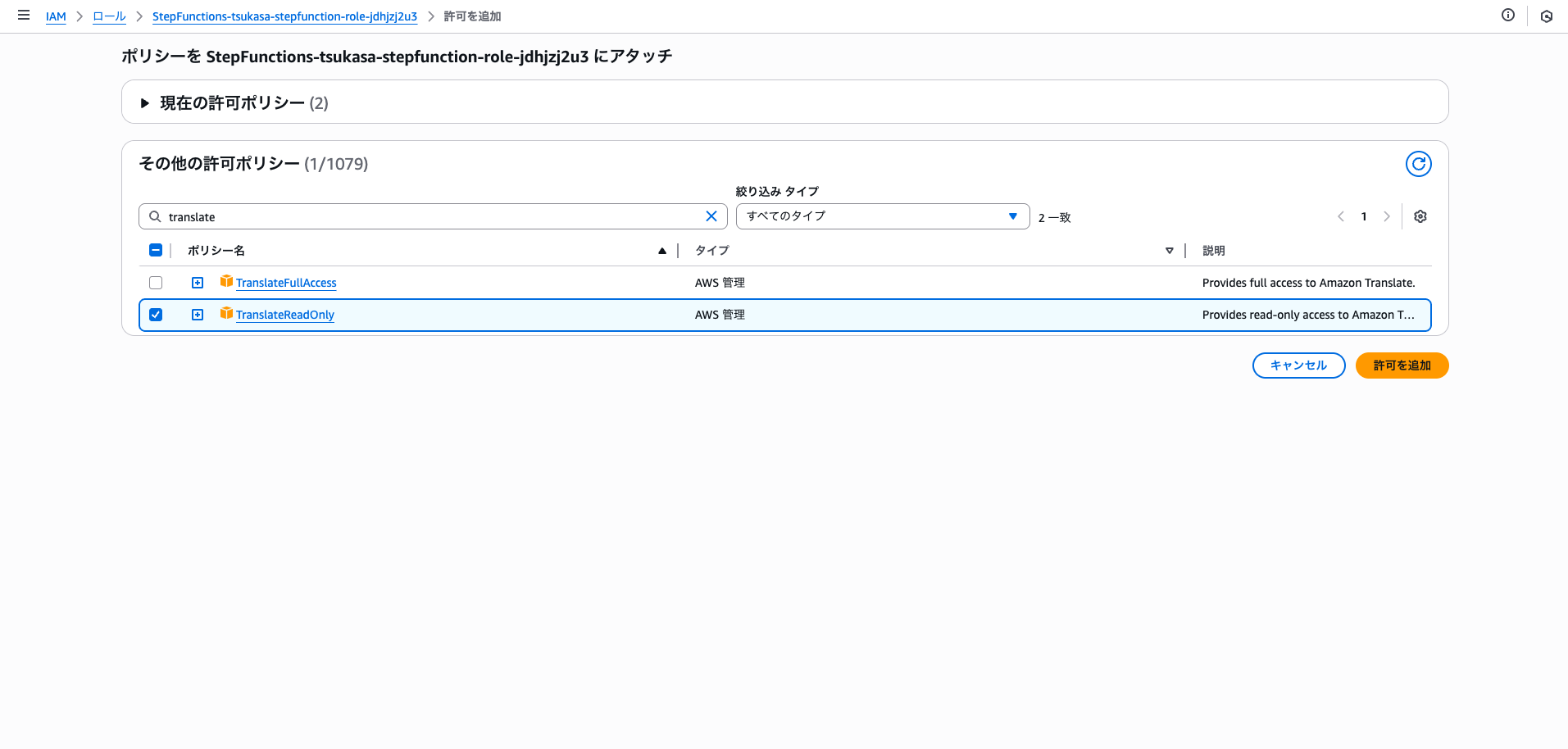Toggle the select-all policies checkbox
The width and height of the screenshot is (1568, 749).
(156, 250)
